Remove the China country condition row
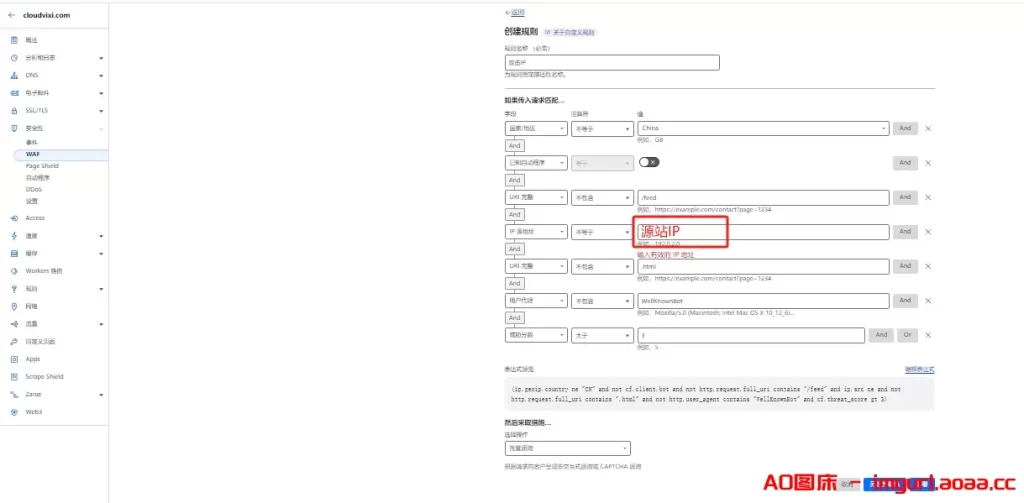This screenshot has height=503, width=1024. (x=928, y=129)
